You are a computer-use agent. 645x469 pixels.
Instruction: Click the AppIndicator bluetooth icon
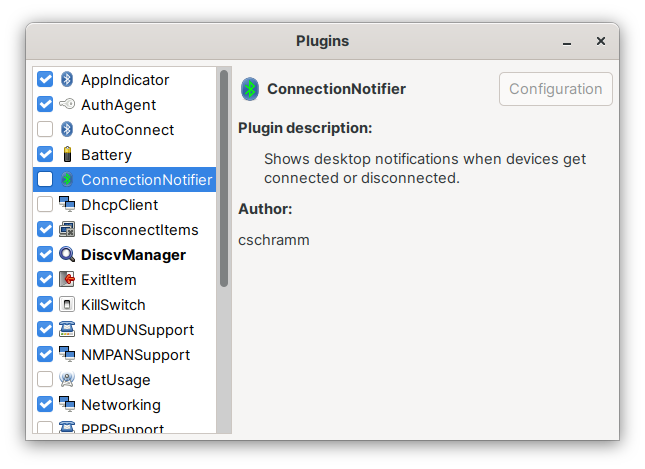[x=67, y=79]
